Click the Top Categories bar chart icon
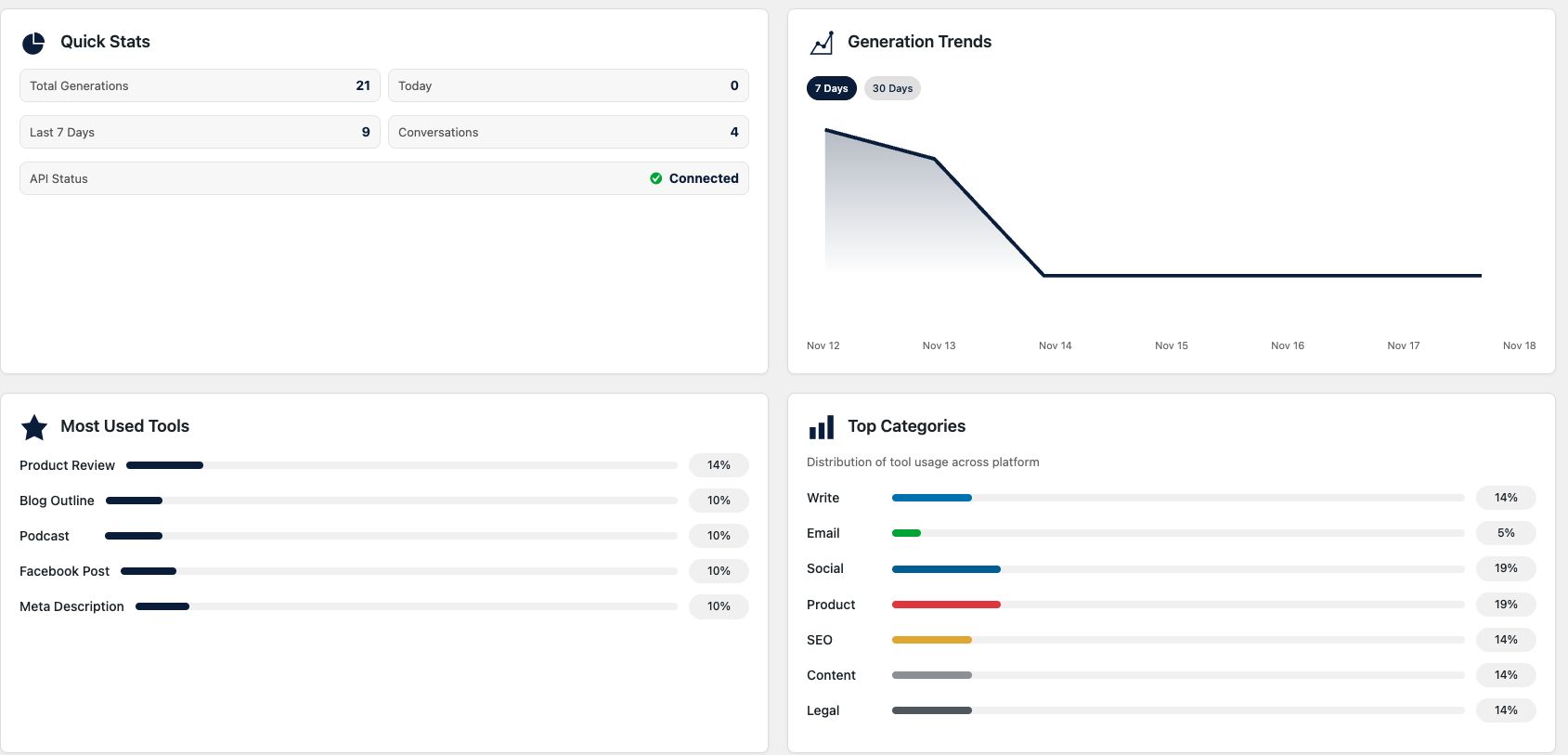 click(822, 427)
